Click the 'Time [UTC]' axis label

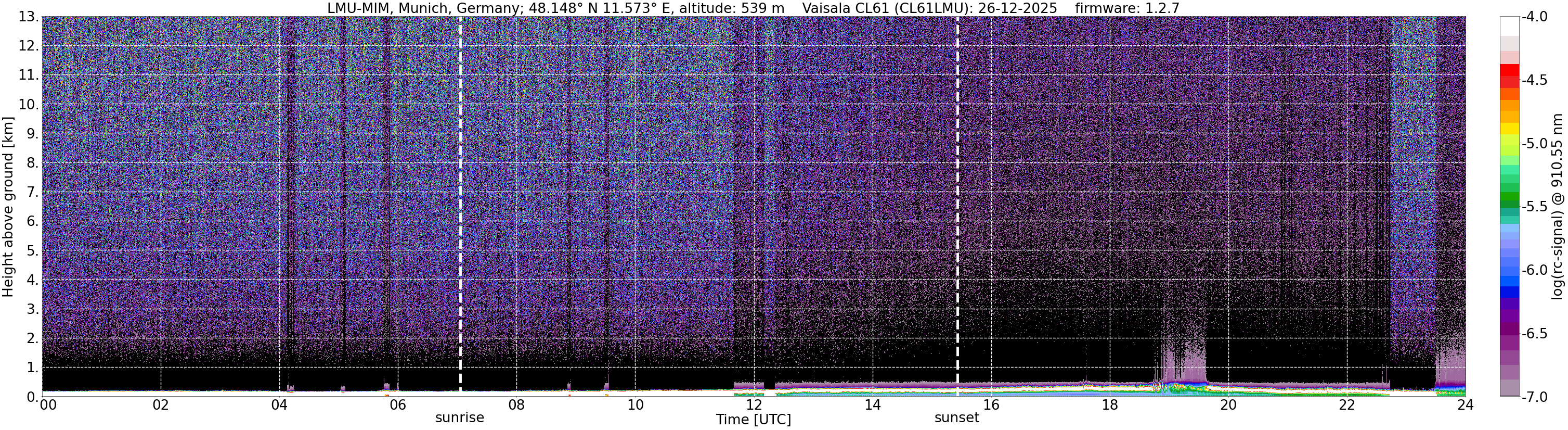754,419
